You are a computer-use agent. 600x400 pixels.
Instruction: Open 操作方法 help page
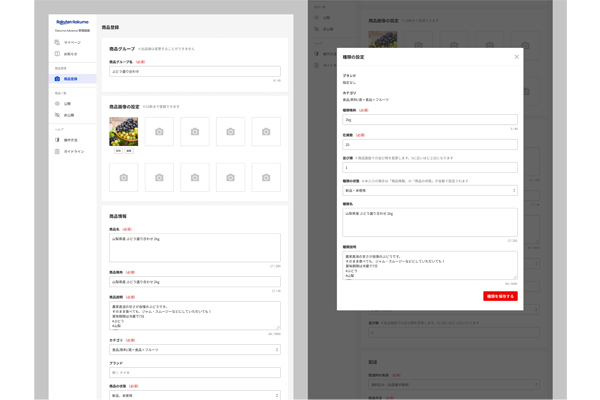click(x=71, y=140)
